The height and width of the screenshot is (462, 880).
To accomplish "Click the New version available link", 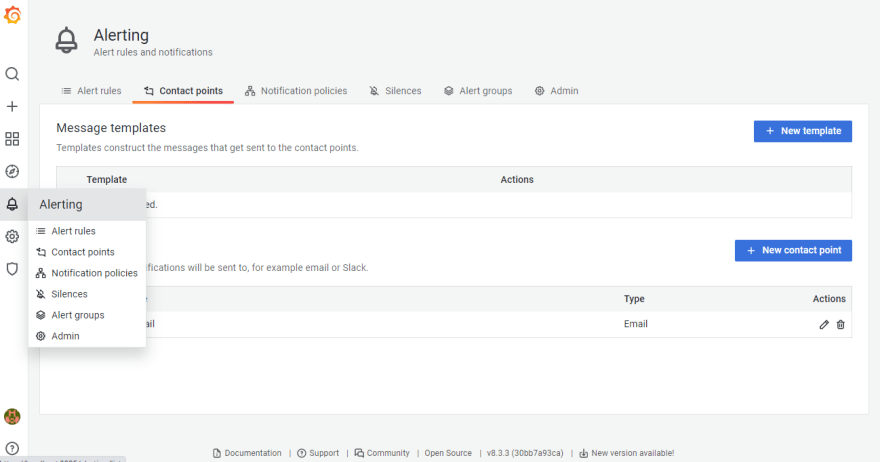I will (x=626, y=453).
